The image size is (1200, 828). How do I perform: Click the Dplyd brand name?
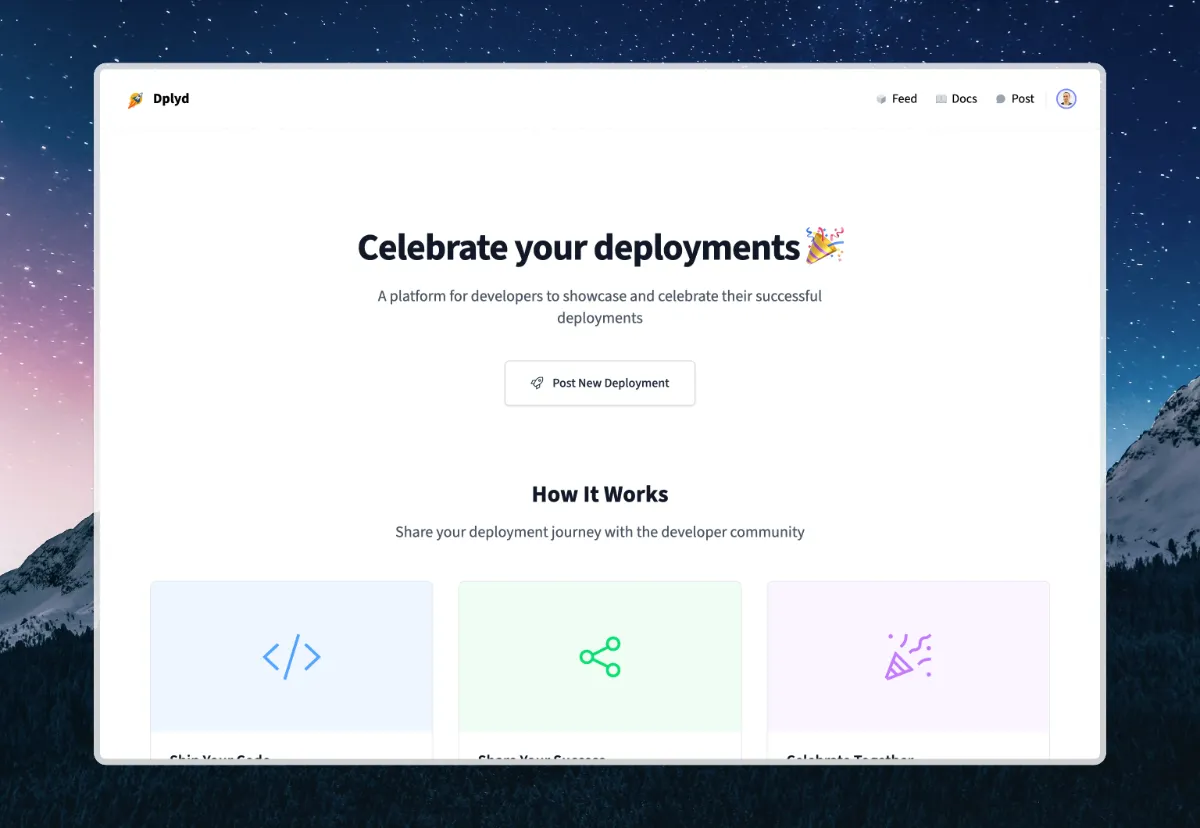point(171,98)
